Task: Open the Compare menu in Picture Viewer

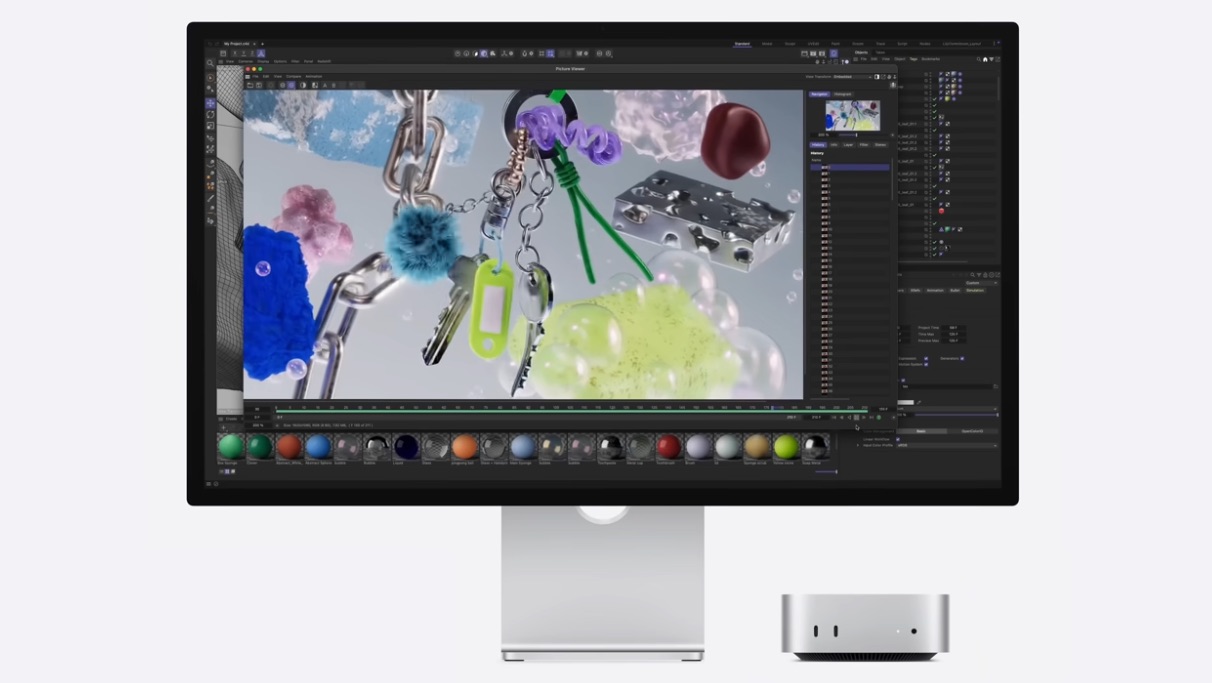Action: [x=294, y=76]
